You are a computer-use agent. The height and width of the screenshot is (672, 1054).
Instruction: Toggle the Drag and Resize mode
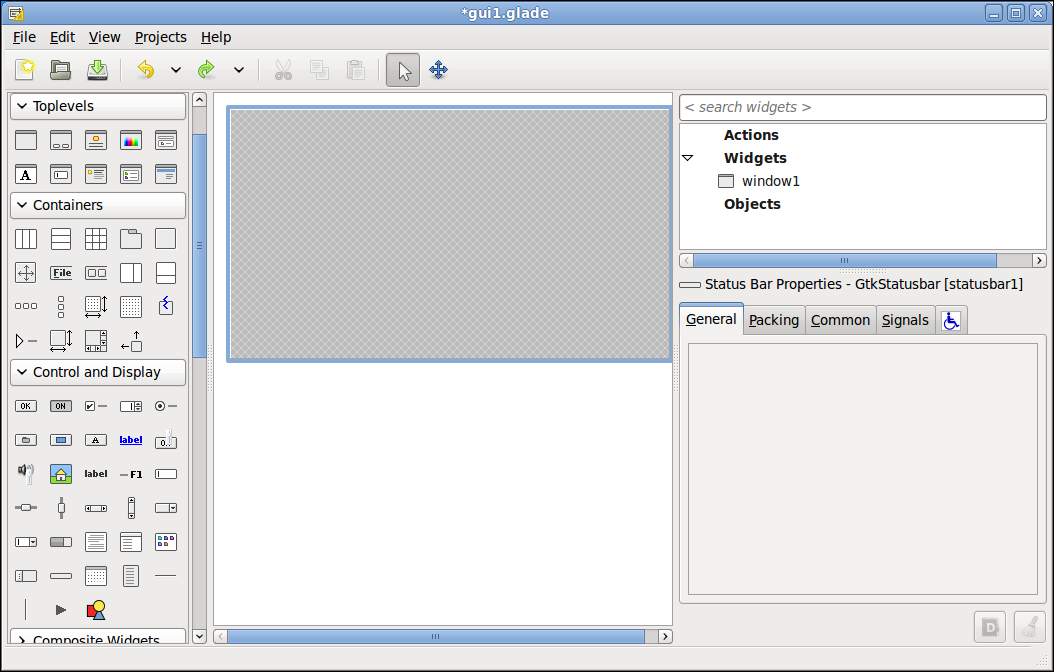[438, 70]
